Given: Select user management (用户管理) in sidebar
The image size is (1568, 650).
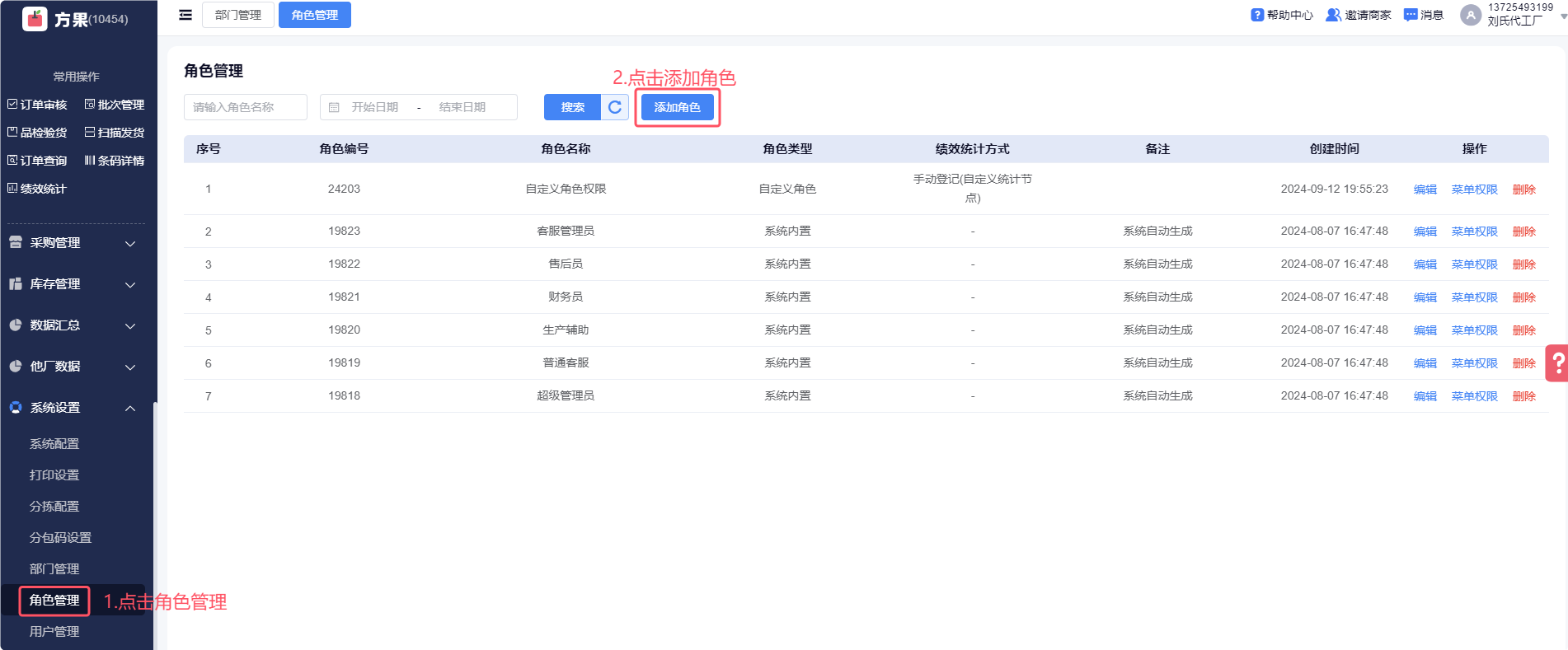Looking at the screenshot, I should coord(54,632).
